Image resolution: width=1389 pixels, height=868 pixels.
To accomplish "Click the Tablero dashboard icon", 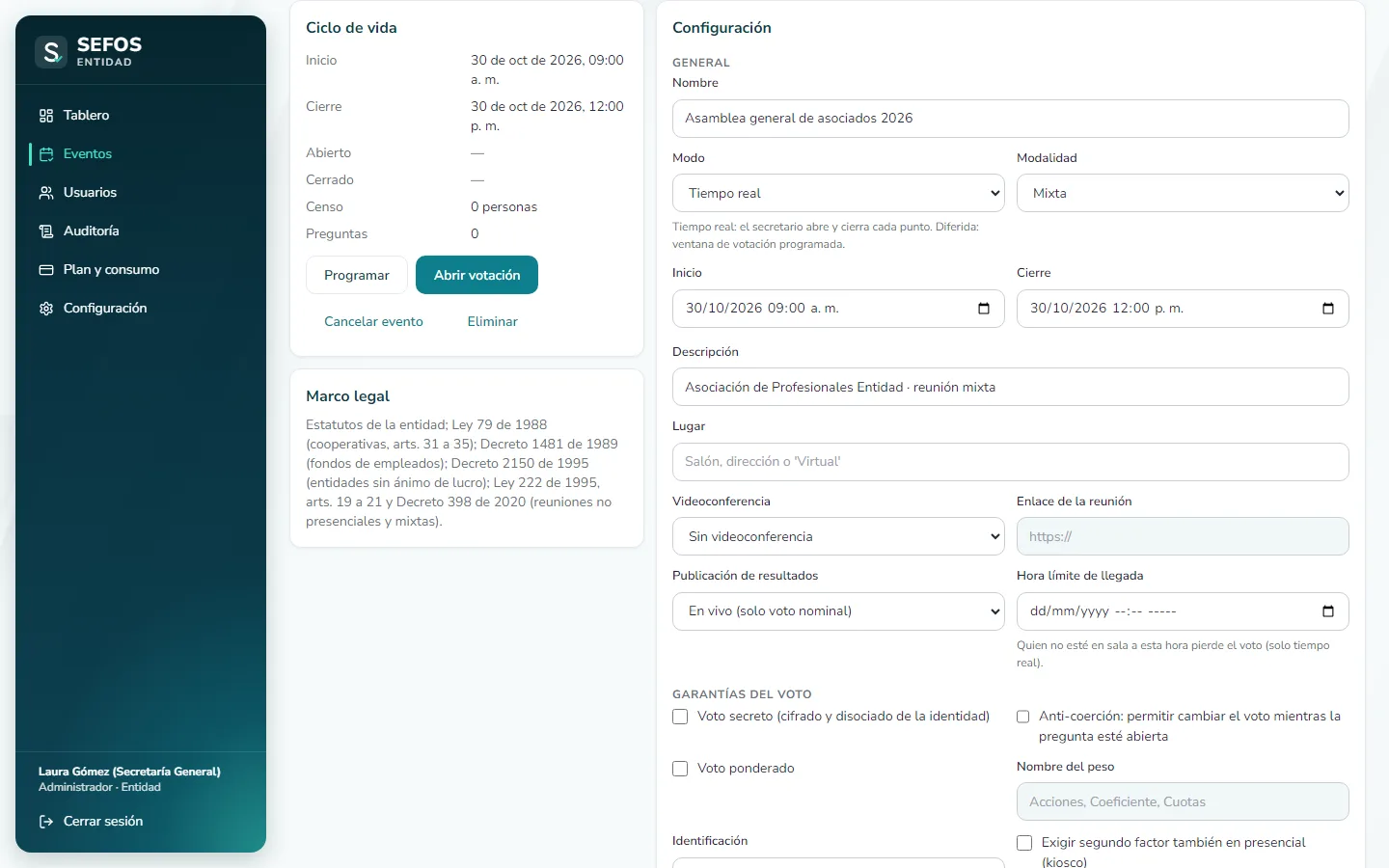I will coord(46,116).
